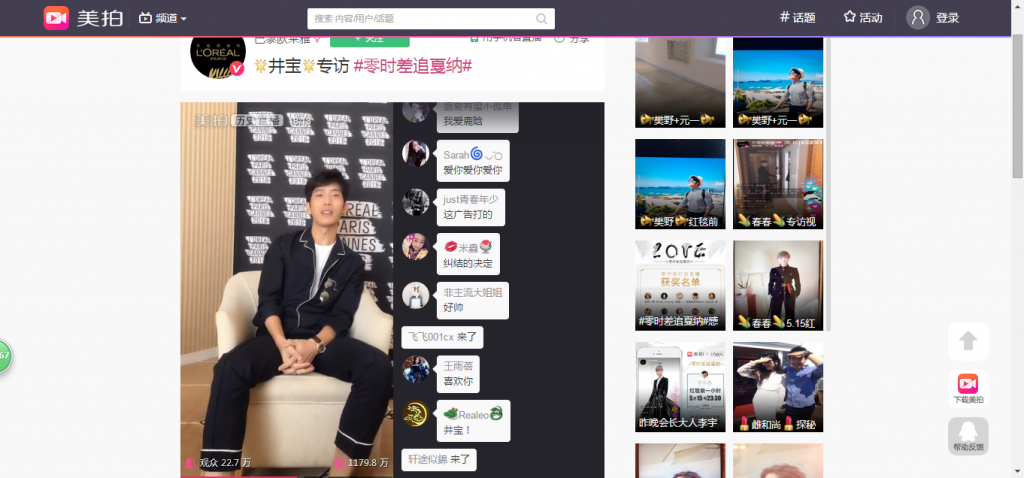This screenshot has height=478, width=1024.
Task: Open the # 话题 topics menu
Action: pos(798,18)
